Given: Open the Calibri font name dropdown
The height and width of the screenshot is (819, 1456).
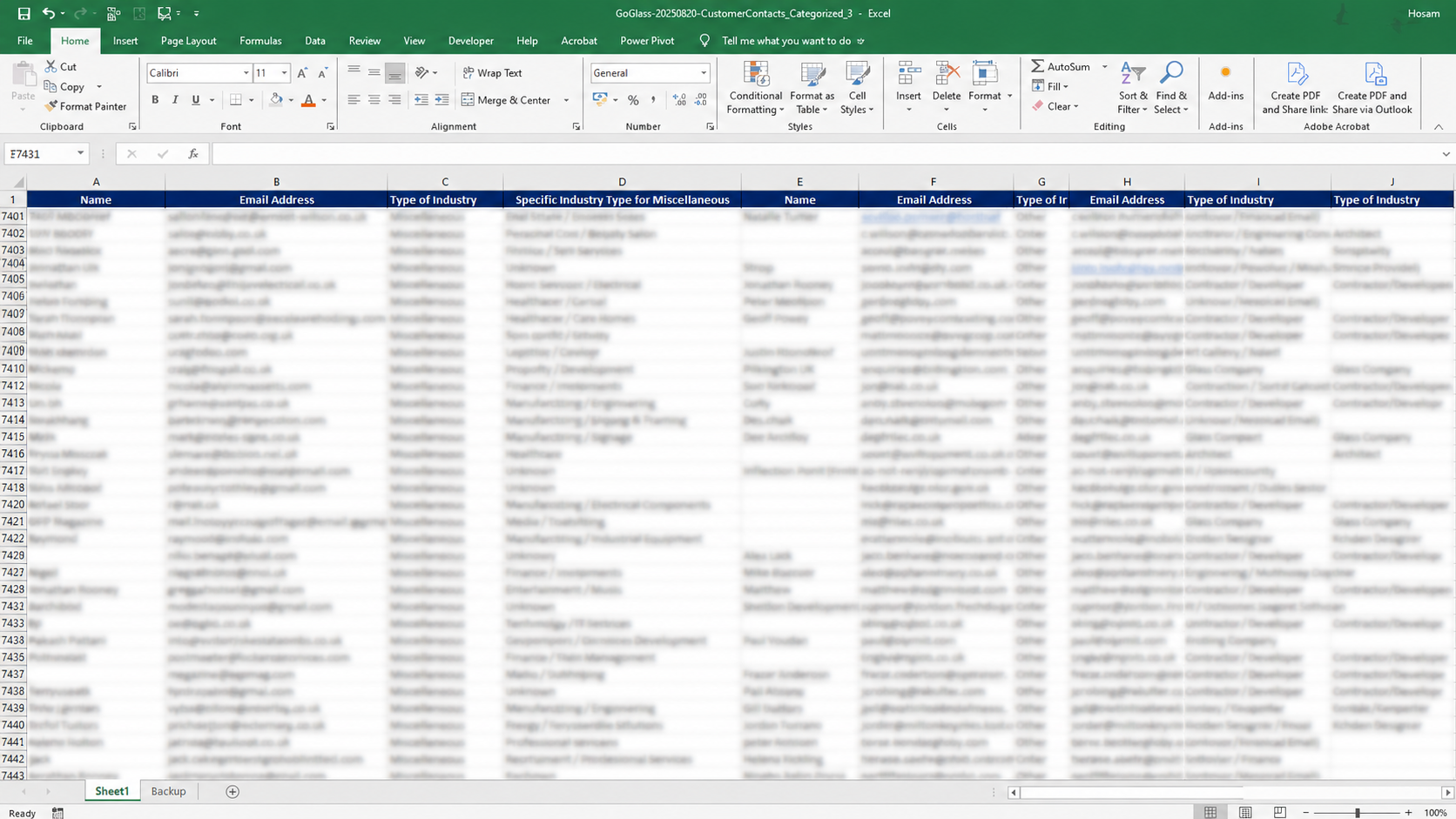Looking at the screenshot, I should [246, 73].
